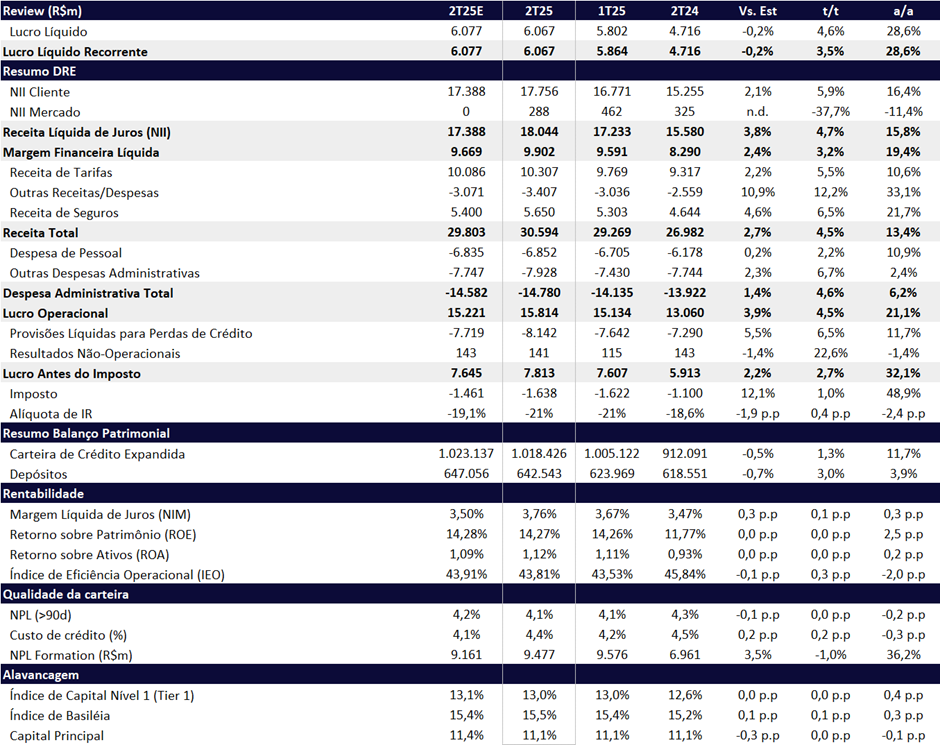This screenshot has width=940, height=745.
Task: Select 'Despesa Administrativa Total' label
Action: (88, 293)
